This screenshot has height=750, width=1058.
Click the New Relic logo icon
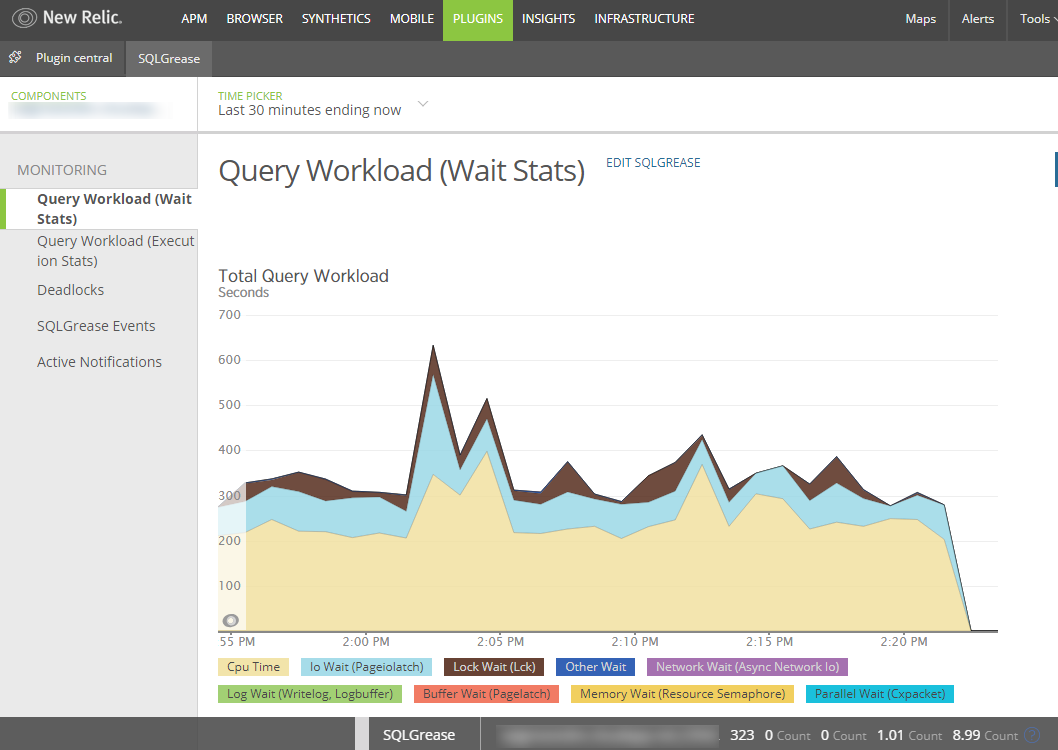pos(24,18)
